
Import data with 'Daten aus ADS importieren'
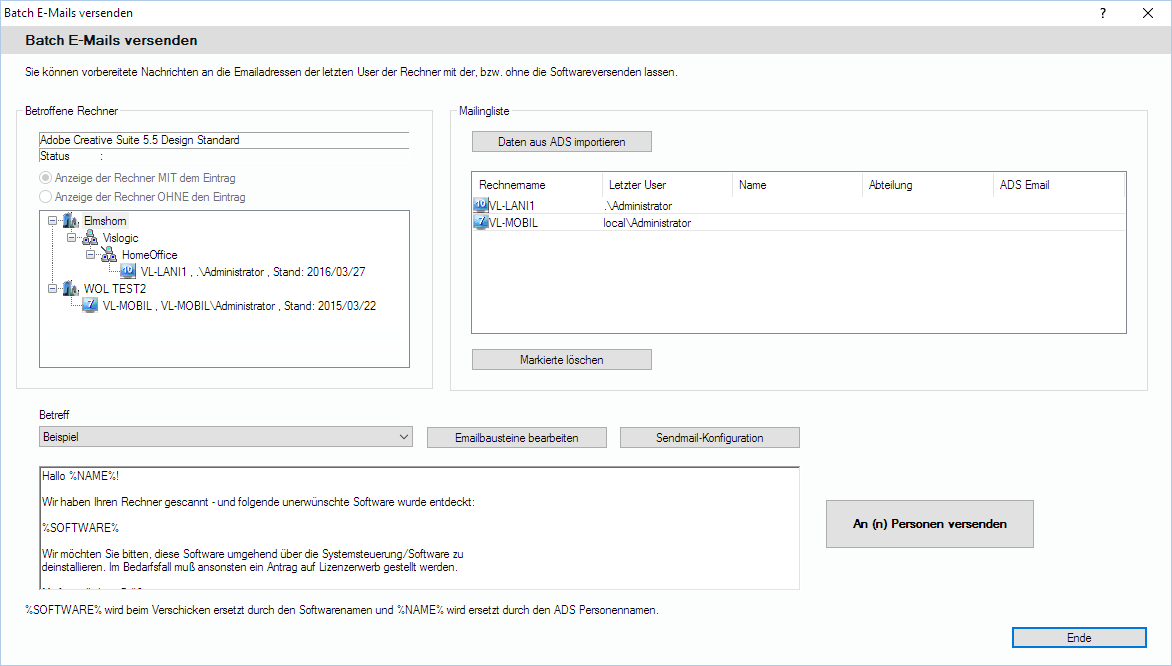point(561,141)
